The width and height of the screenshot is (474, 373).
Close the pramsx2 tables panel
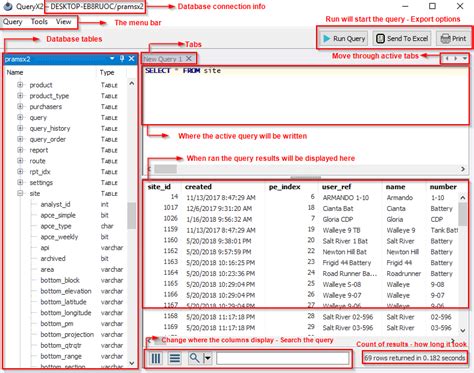[x=132, y=59]
